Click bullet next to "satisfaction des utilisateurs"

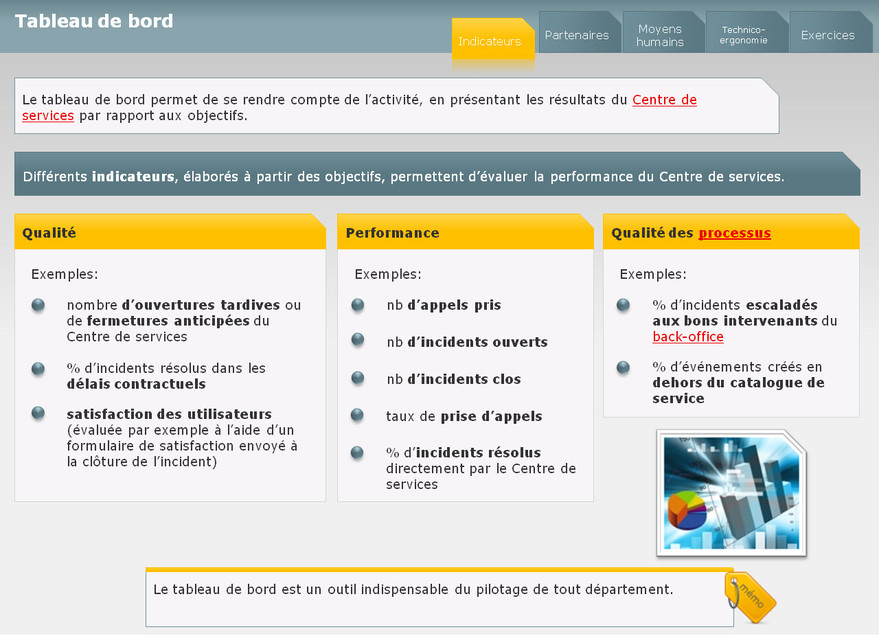click(39, 413)
